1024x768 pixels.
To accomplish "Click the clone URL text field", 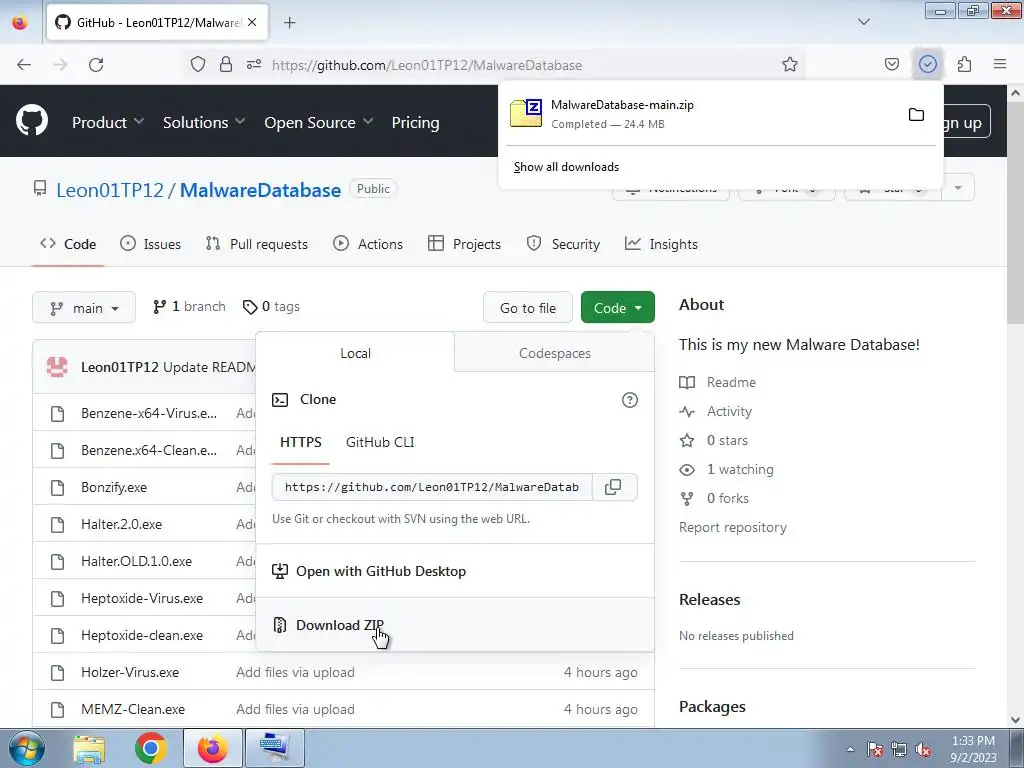I will point(432,487).
